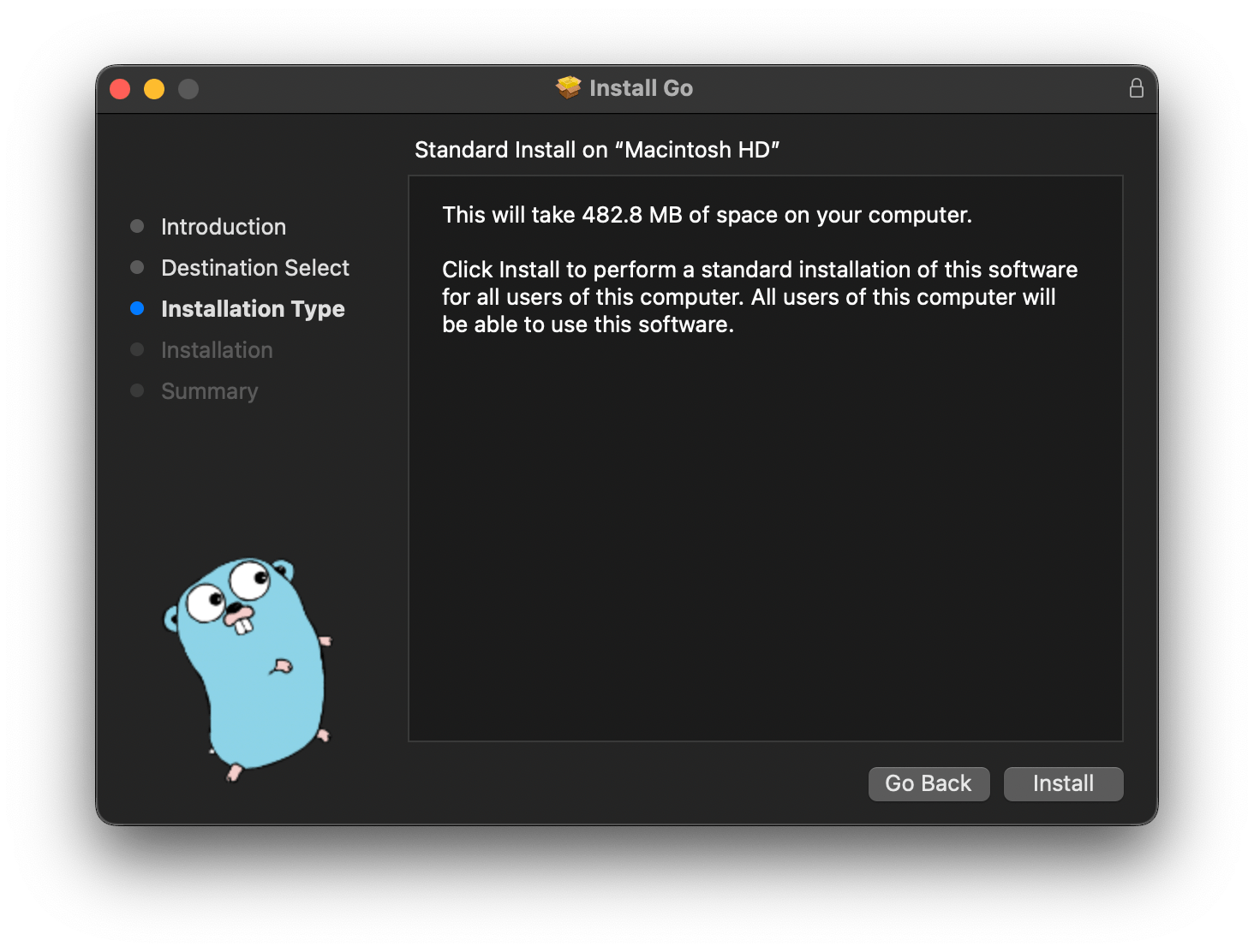Viewport: 1254px width, 952px height.
Task: Click the Go Back button
Action: coord(929,783)
